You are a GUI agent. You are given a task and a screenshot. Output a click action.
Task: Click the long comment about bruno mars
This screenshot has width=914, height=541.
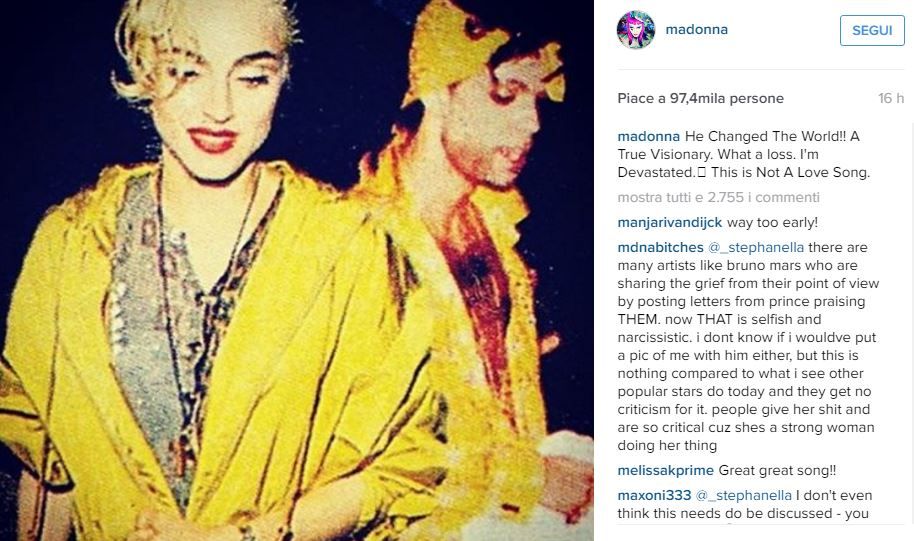pos(748,346)
